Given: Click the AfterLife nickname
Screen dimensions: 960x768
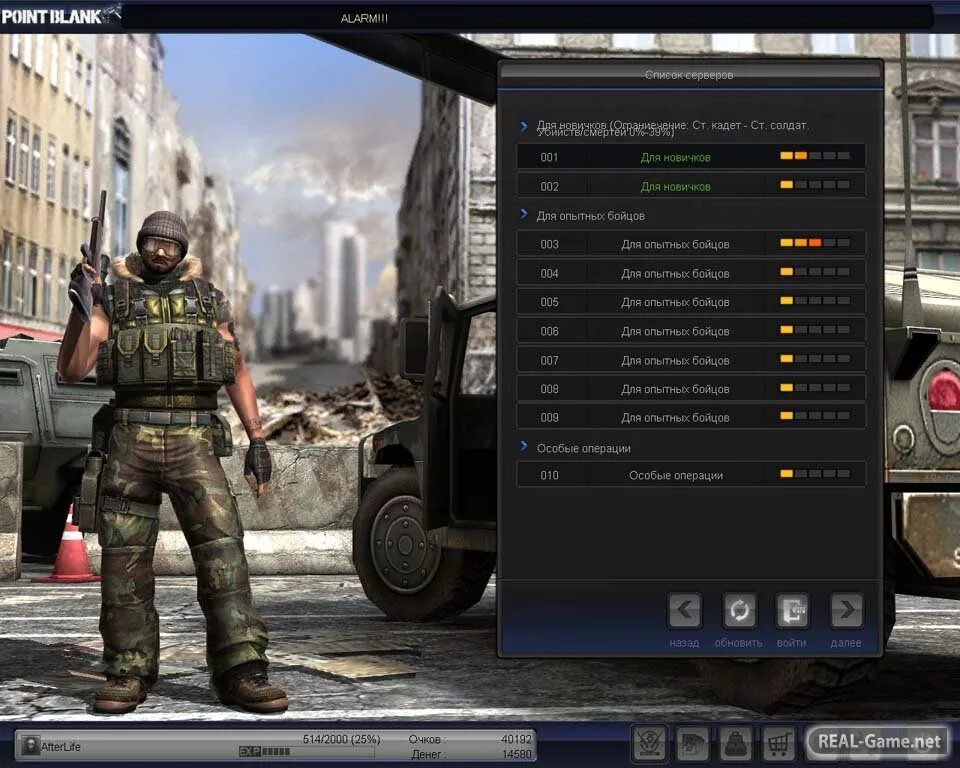Looking at the screenshot, I should [x=61, y=747].
